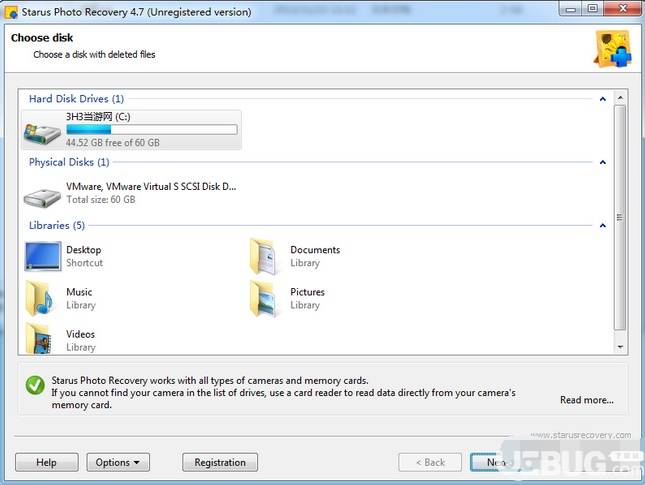Select the 'Music' label text
This screenshot has width=645, height=485.
click(x=79, y=292)
